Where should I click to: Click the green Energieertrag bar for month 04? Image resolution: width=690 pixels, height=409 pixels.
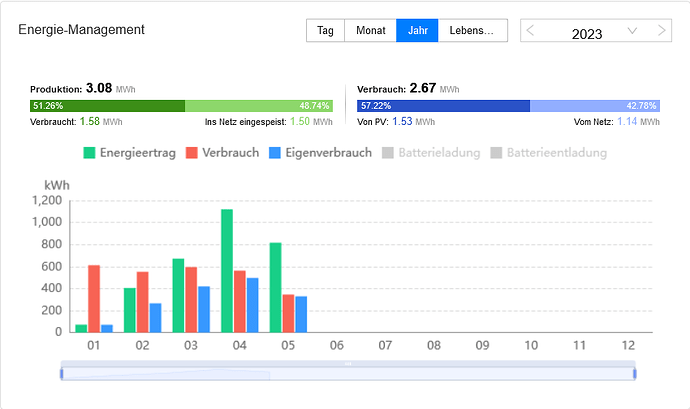227,271
